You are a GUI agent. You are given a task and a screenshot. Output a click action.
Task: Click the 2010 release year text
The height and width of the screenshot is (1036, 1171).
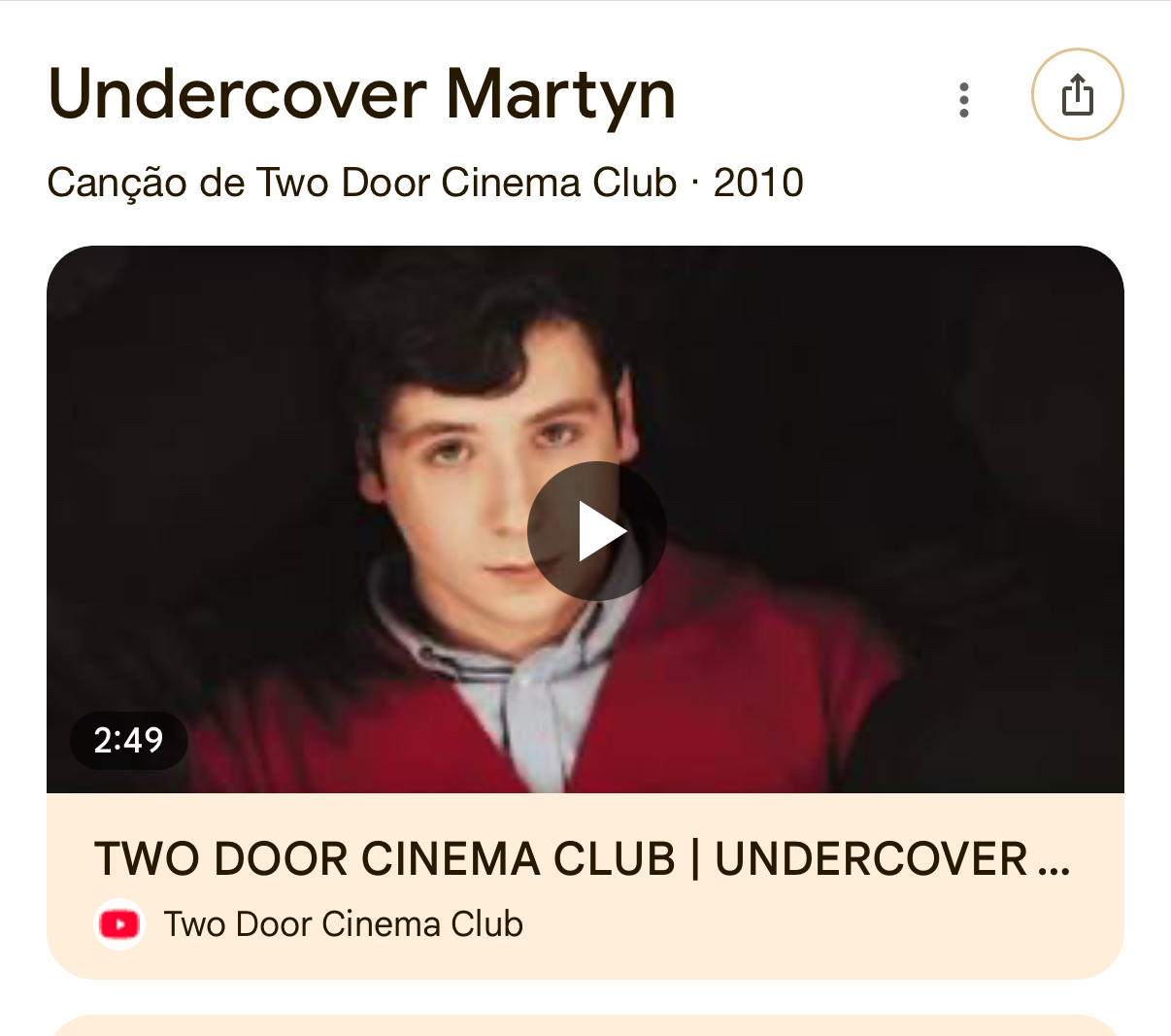pos(758,183)
